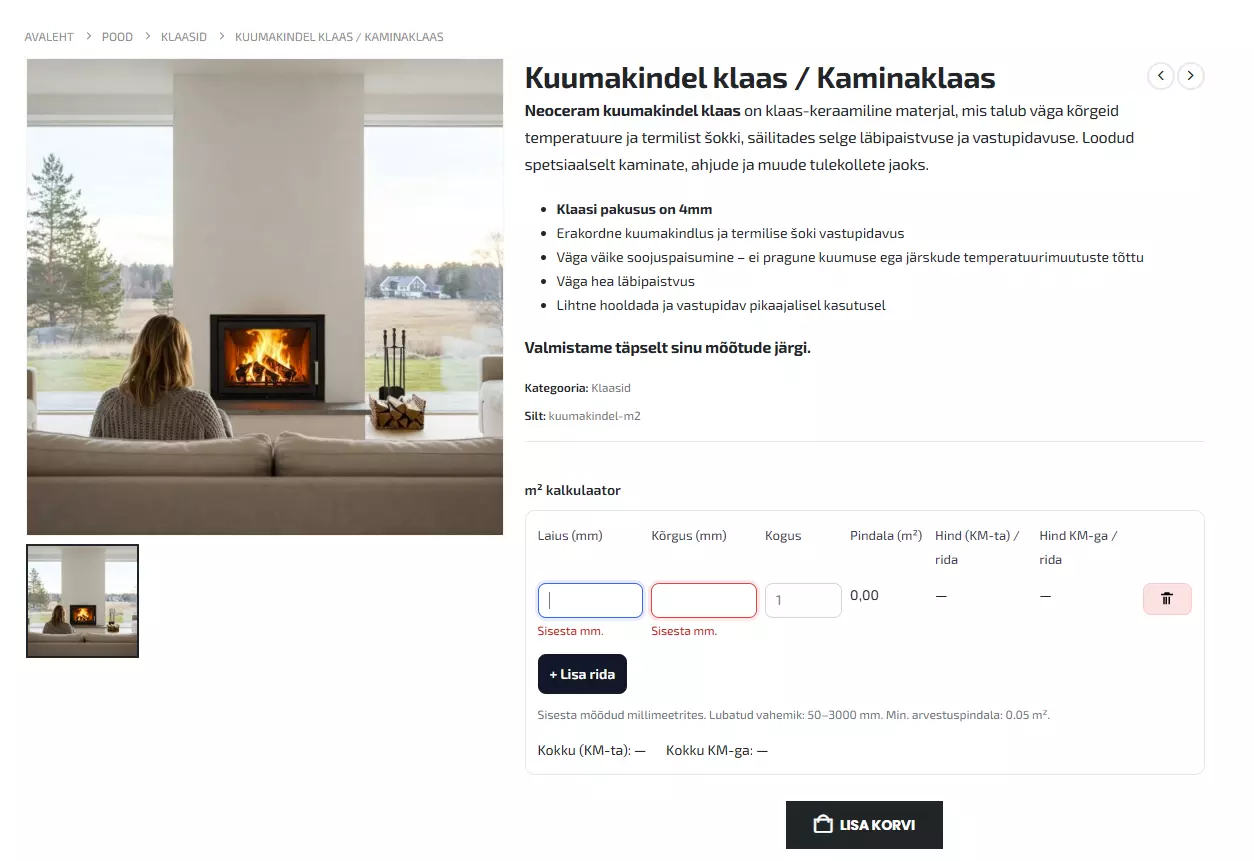The image size is (1254, 861).
Task: Go to the previous product arrow
Action: click(x=1160, y=76)
